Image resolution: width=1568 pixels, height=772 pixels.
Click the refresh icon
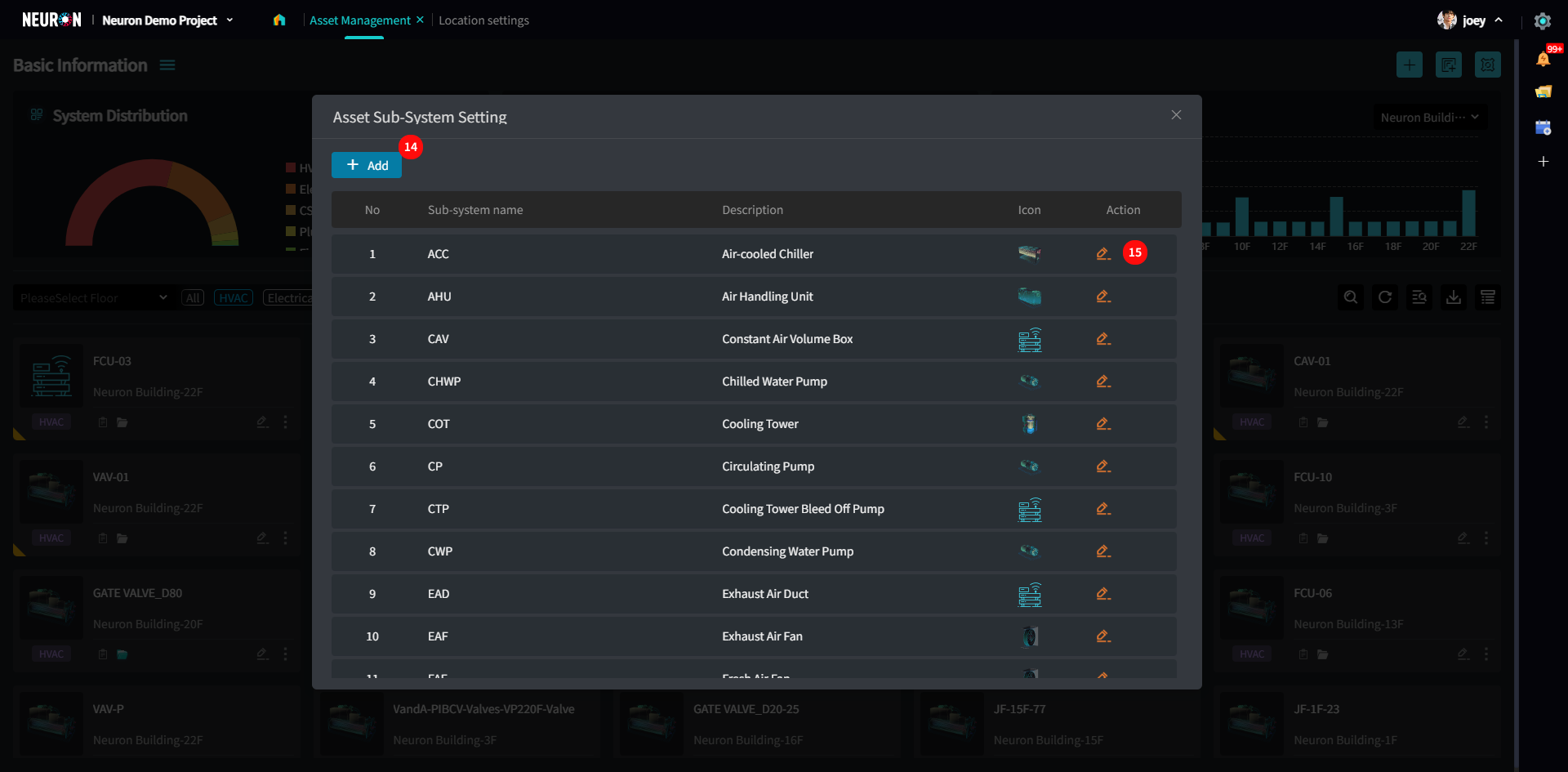click(1385, 297)
